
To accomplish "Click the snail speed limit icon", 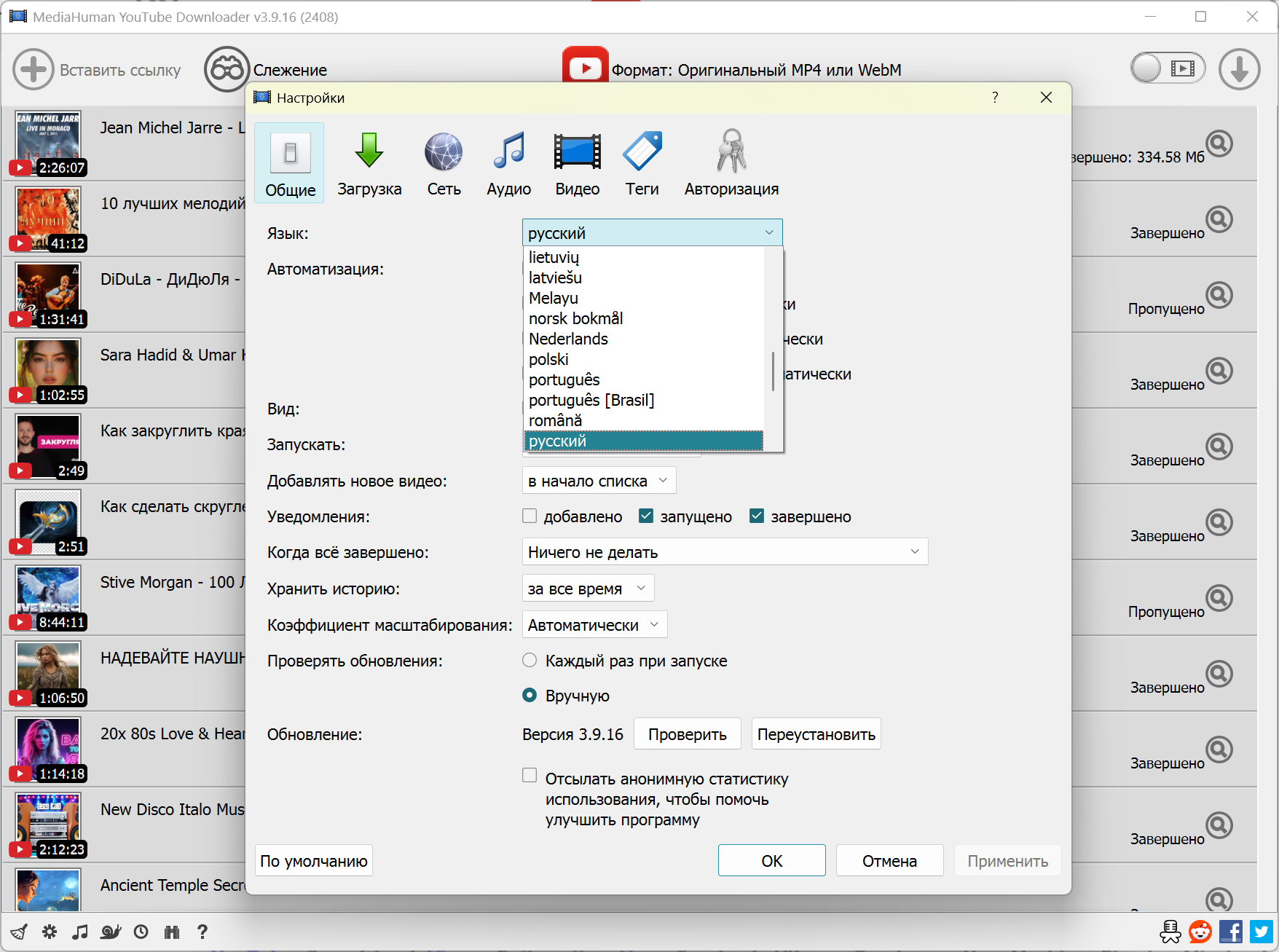I will 111,932.
